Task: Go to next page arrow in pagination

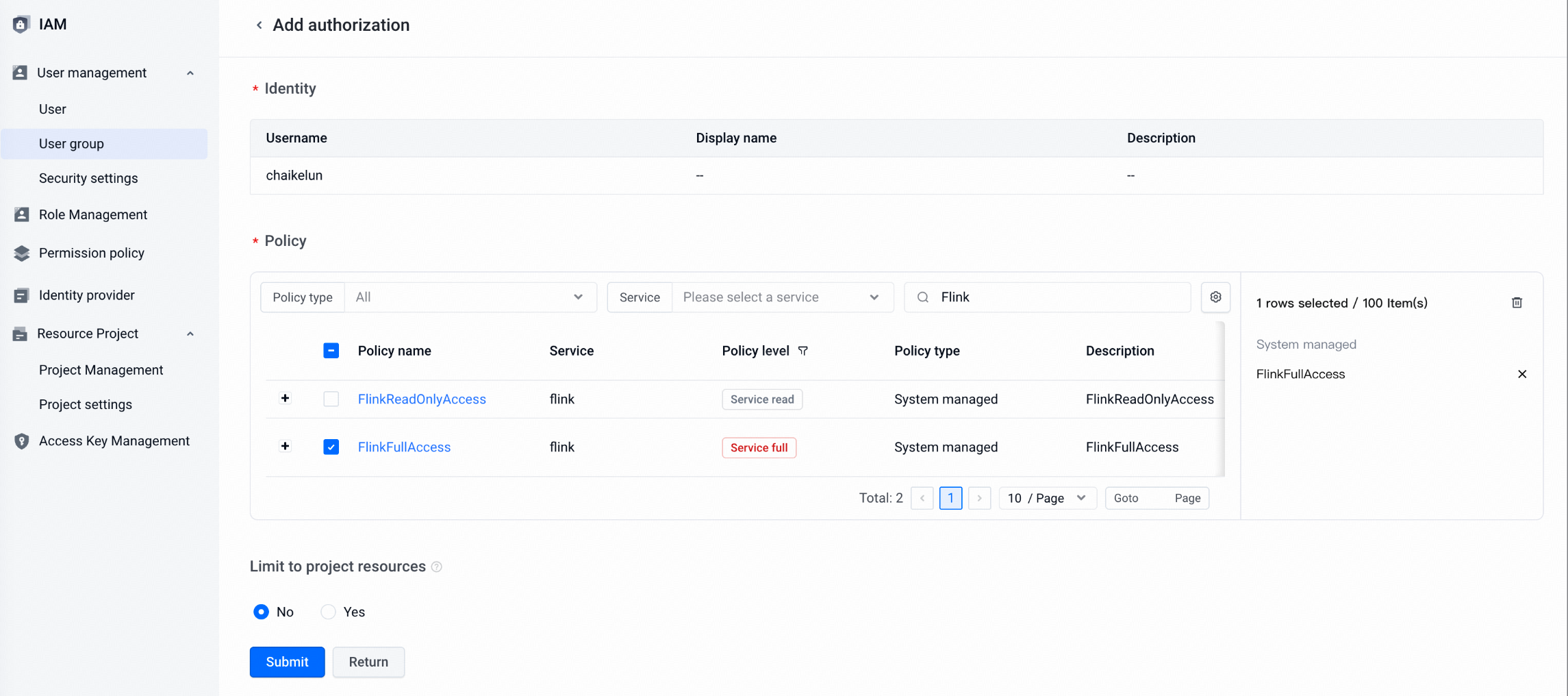Action: (979, 498)
